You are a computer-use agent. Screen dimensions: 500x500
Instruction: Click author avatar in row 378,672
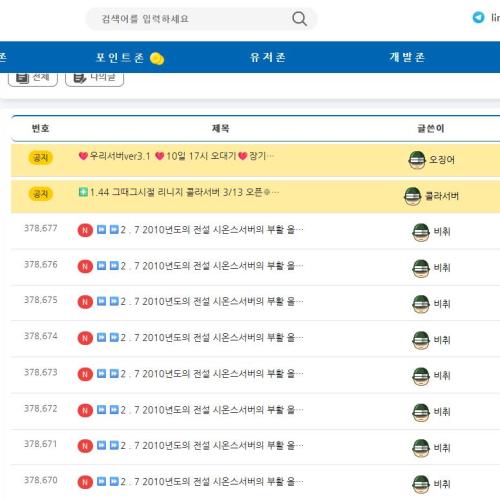point(421,412)
